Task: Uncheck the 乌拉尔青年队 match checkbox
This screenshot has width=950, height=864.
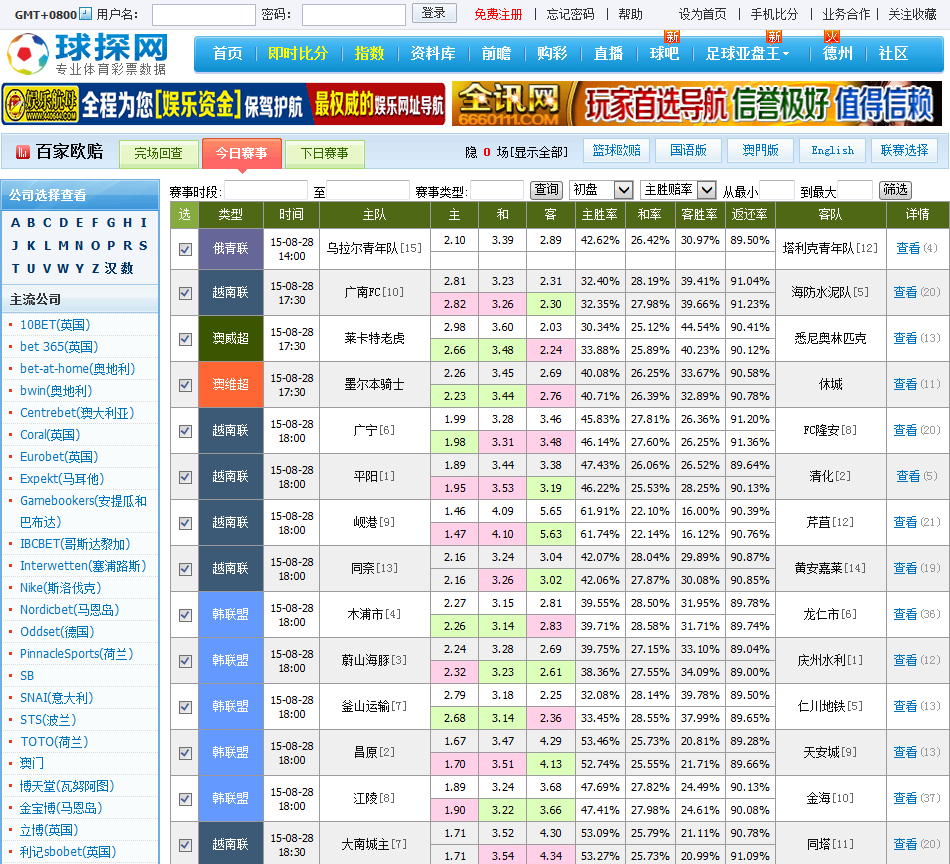Action: 185,249
